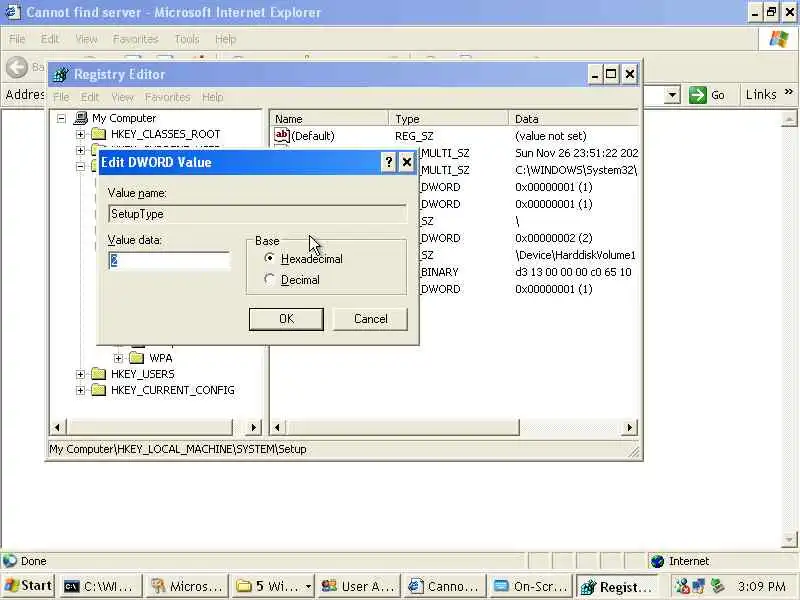This screenshot has width=800, height=600.
Task: Open the Windows Start menu
Action: (x=28, y=586)
